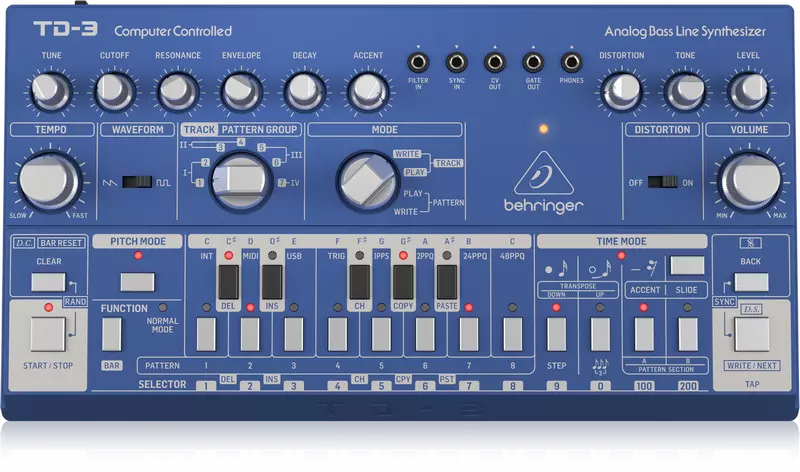Click the sawtooth waveform symbol
The height and width of the screenshot is (472, 800).
click(x=110, y=182)
